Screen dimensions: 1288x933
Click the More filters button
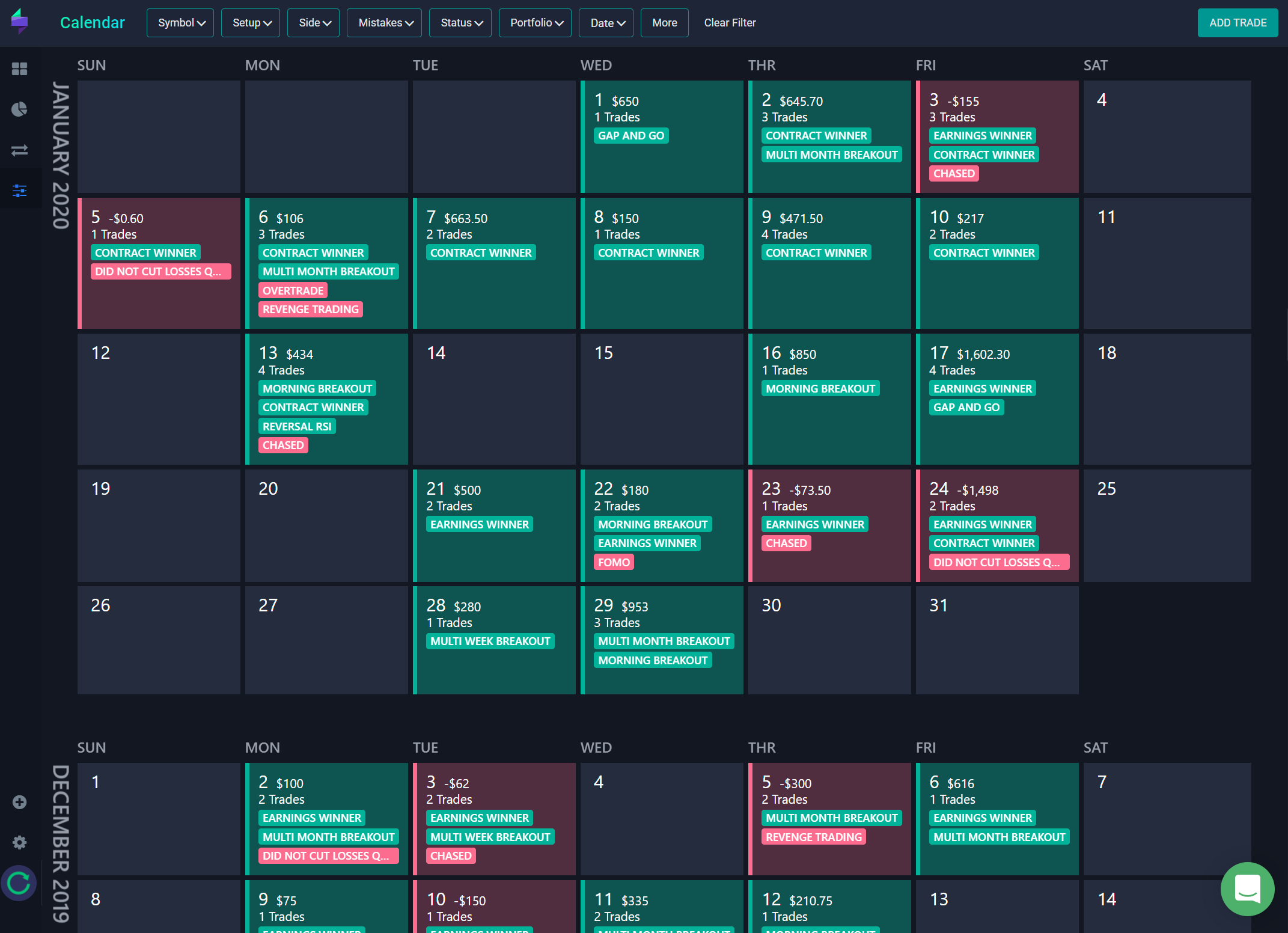click(x=665, y=23)
